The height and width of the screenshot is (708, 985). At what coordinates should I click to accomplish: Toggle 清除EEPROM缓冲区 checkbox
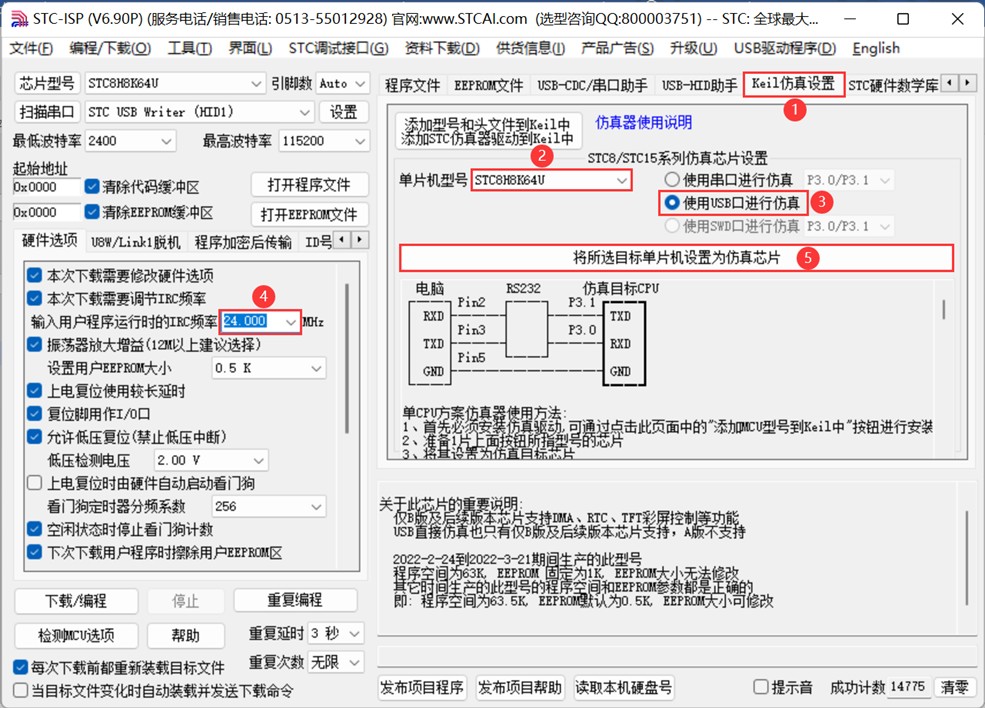[x=92, y=212]
